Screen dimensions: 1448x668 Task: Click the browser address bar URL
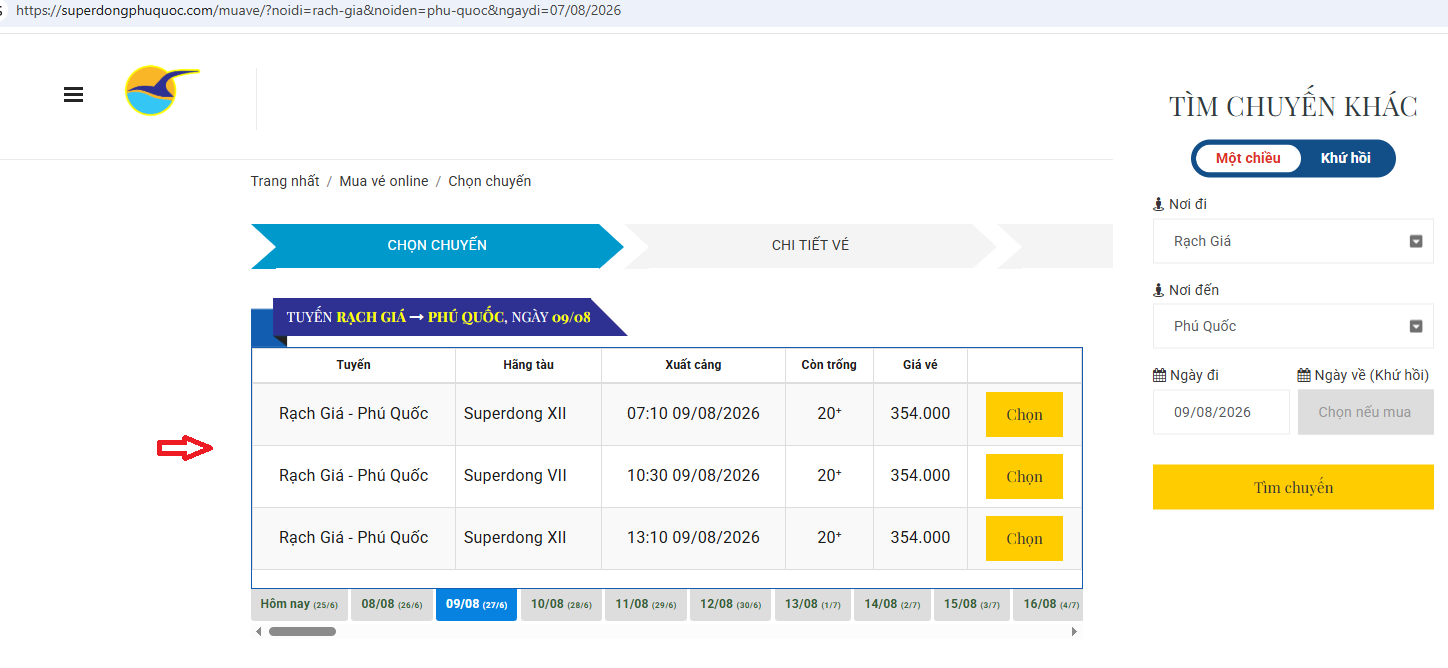coord(319,10)
